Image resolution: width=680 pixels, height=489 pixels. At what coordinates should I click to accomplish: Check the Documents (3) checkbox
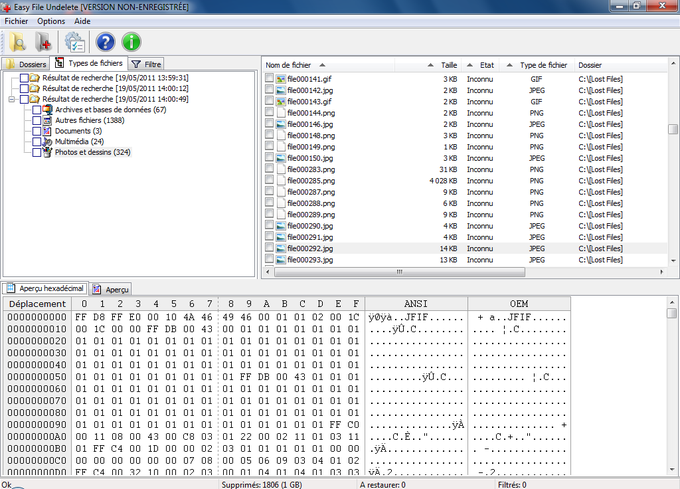(37, 131)
